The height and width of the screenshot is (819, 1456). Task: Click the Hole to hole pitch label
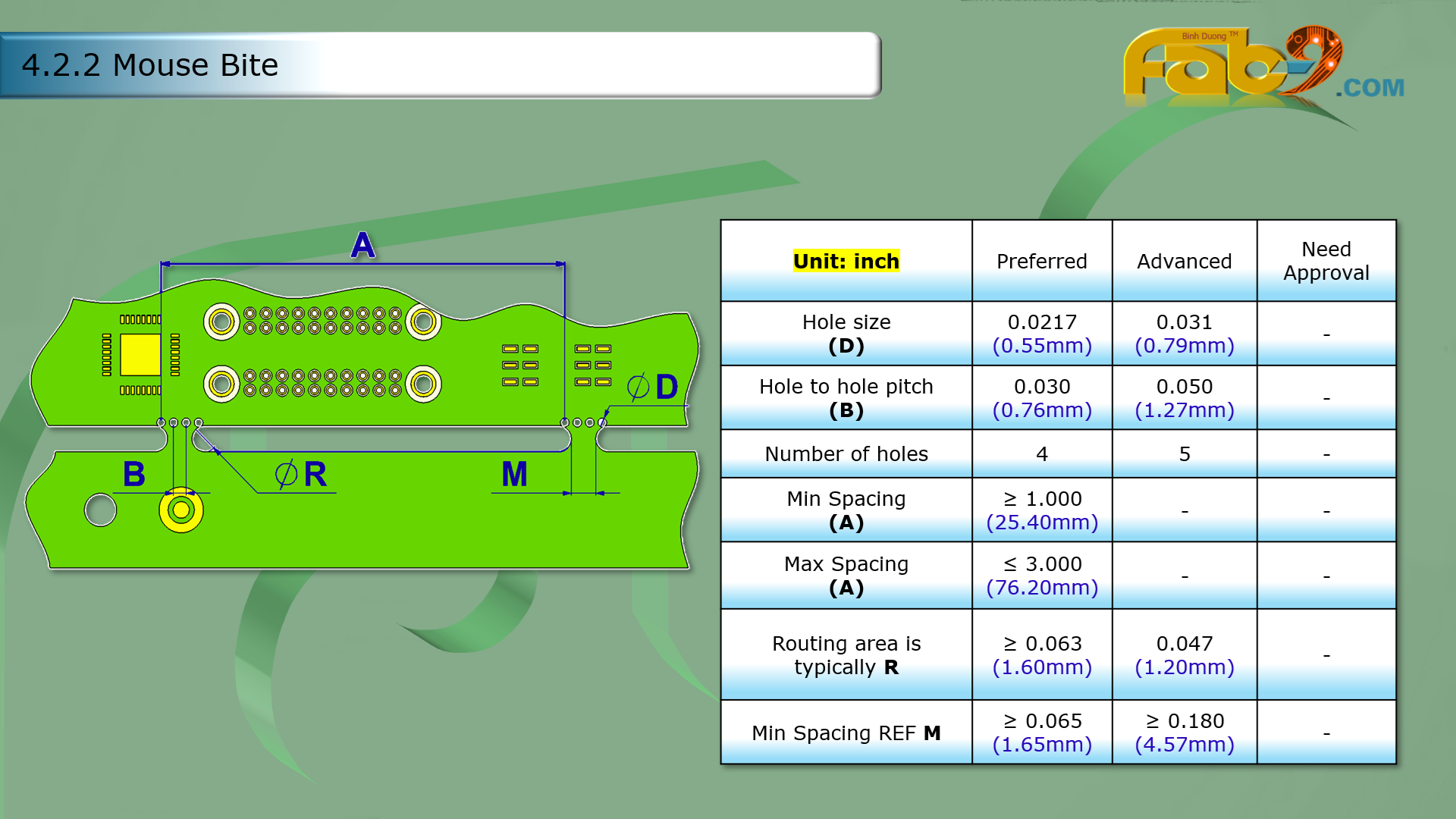point(846,387)
